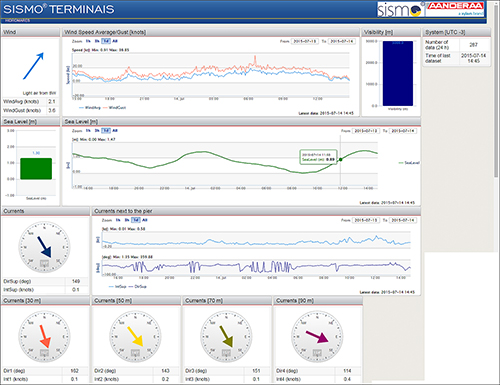Click the WindGust (knots) value 3.6

[52, 110]
